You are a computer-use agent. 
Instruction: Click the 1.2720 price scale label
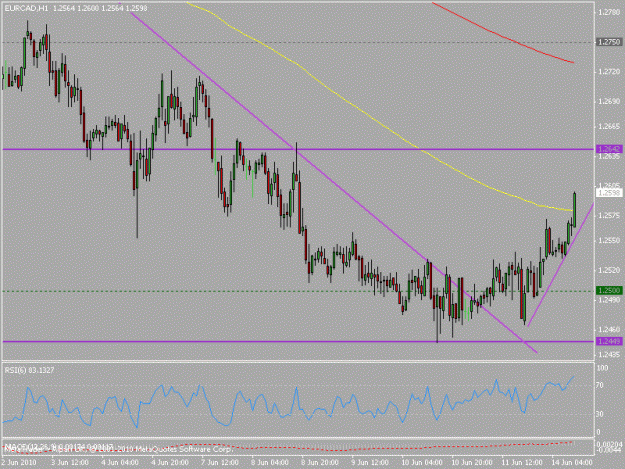click(x=609, y=72)
